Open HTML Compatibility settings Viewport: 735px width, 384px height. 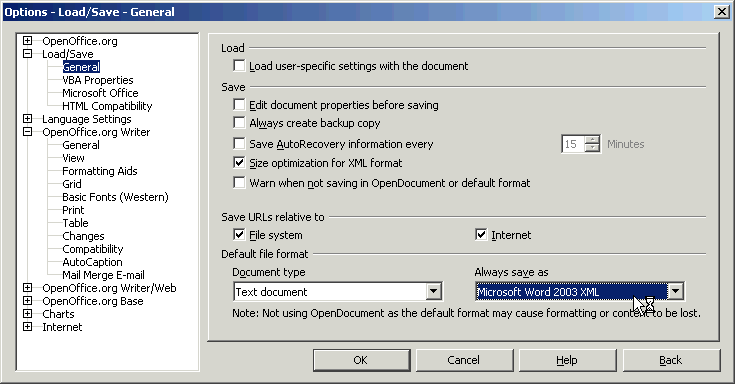(x=107, y=106)
